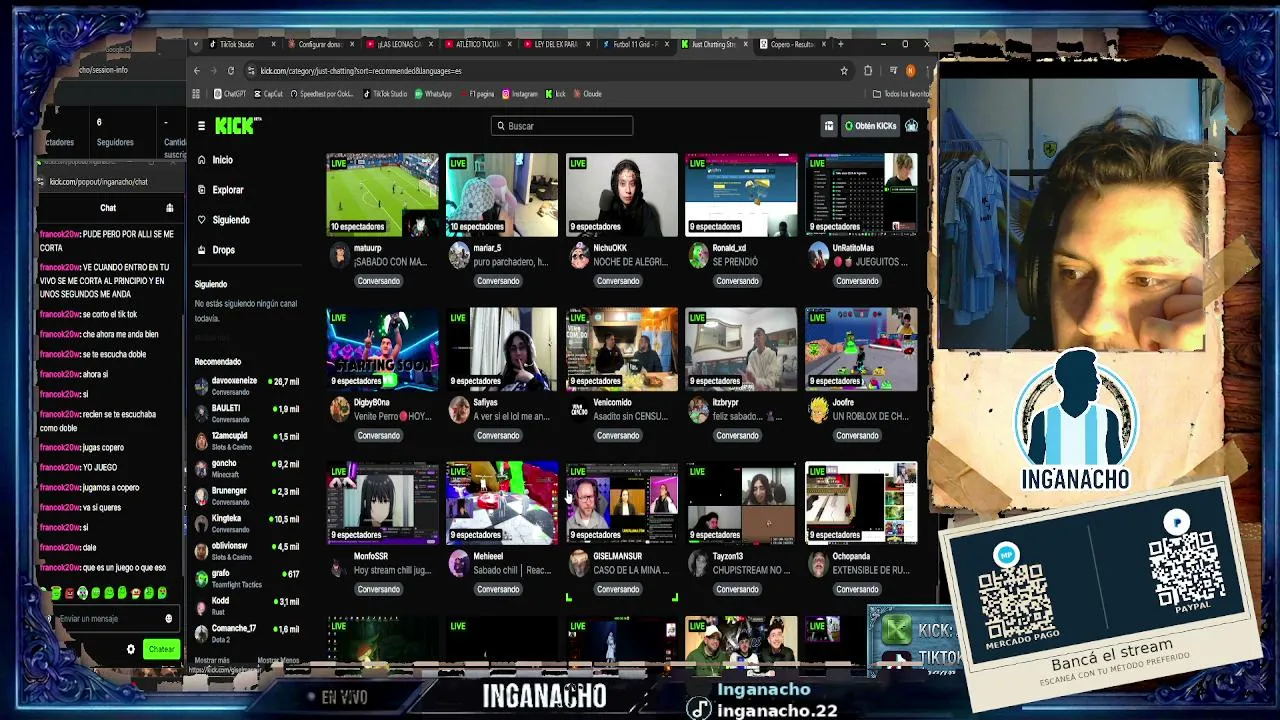Bookmark the page with the star icon

pos(844,71)
